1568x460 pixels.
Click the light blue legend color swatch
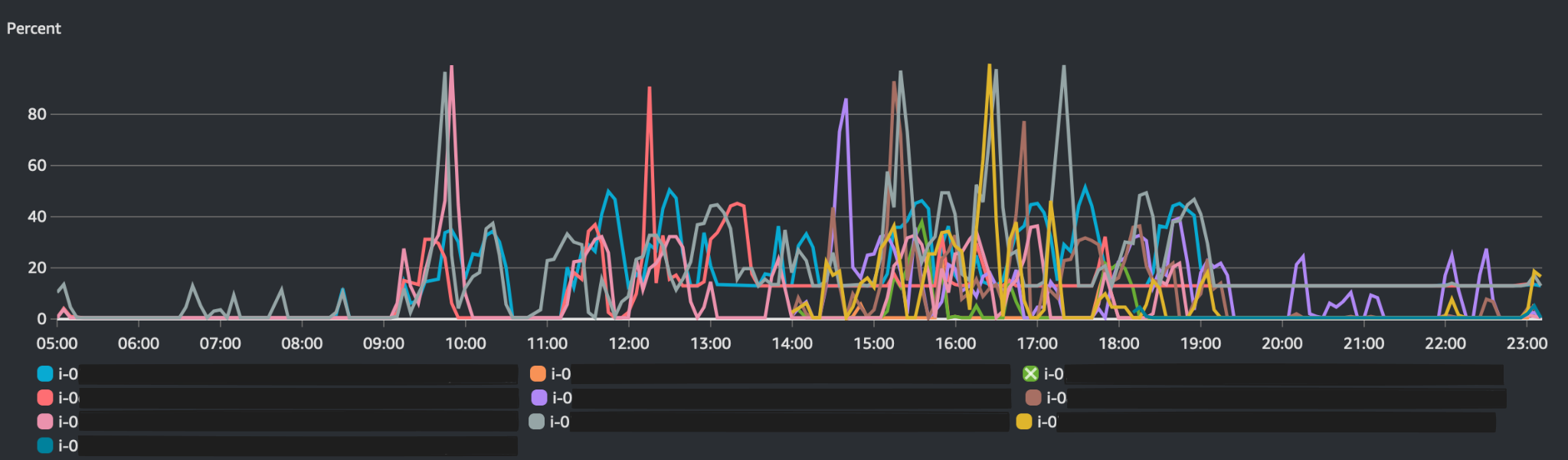coord(45,374)
